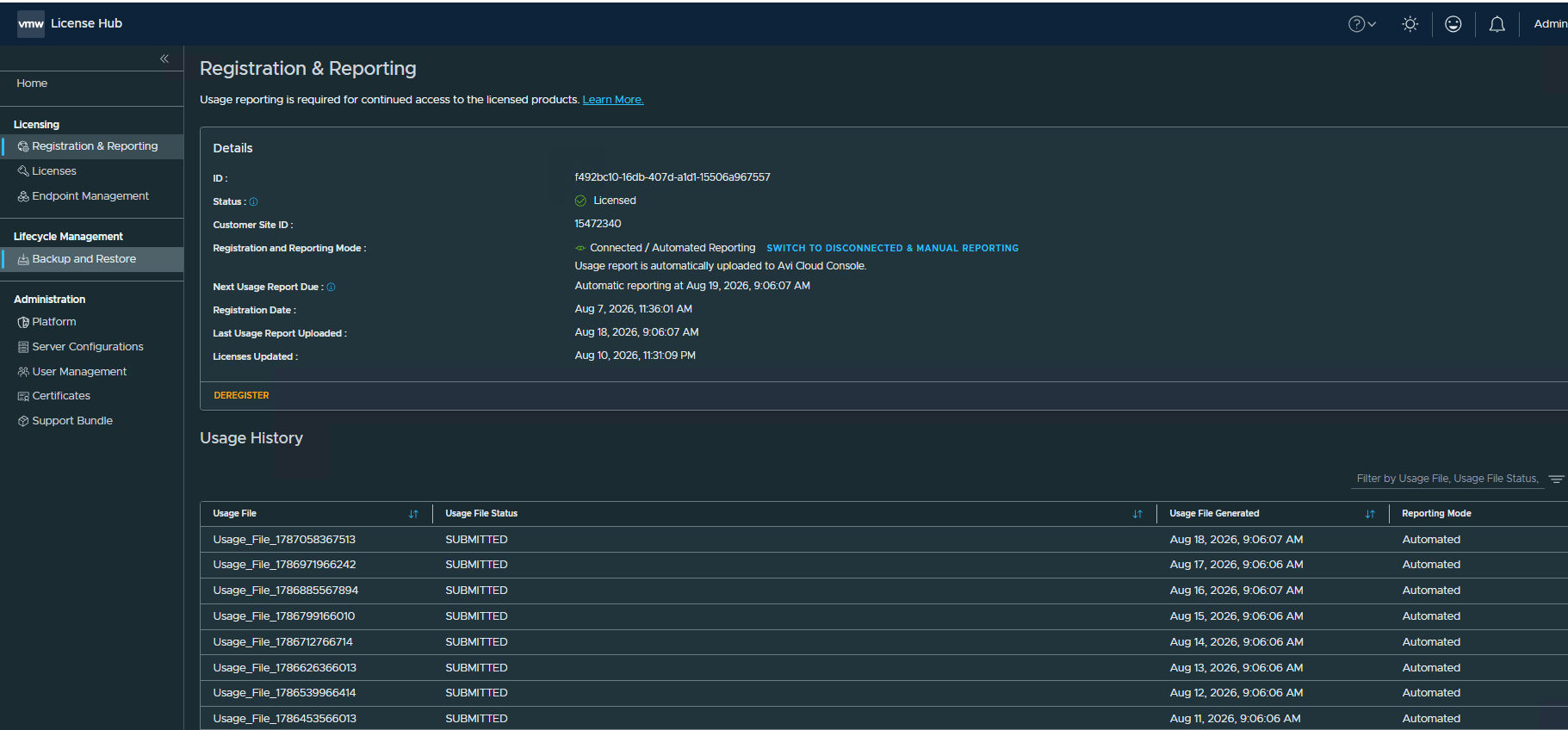This screenshot has height=730, width=1568.
Task: Click the Licenses key icon
Action: [23, 171]
